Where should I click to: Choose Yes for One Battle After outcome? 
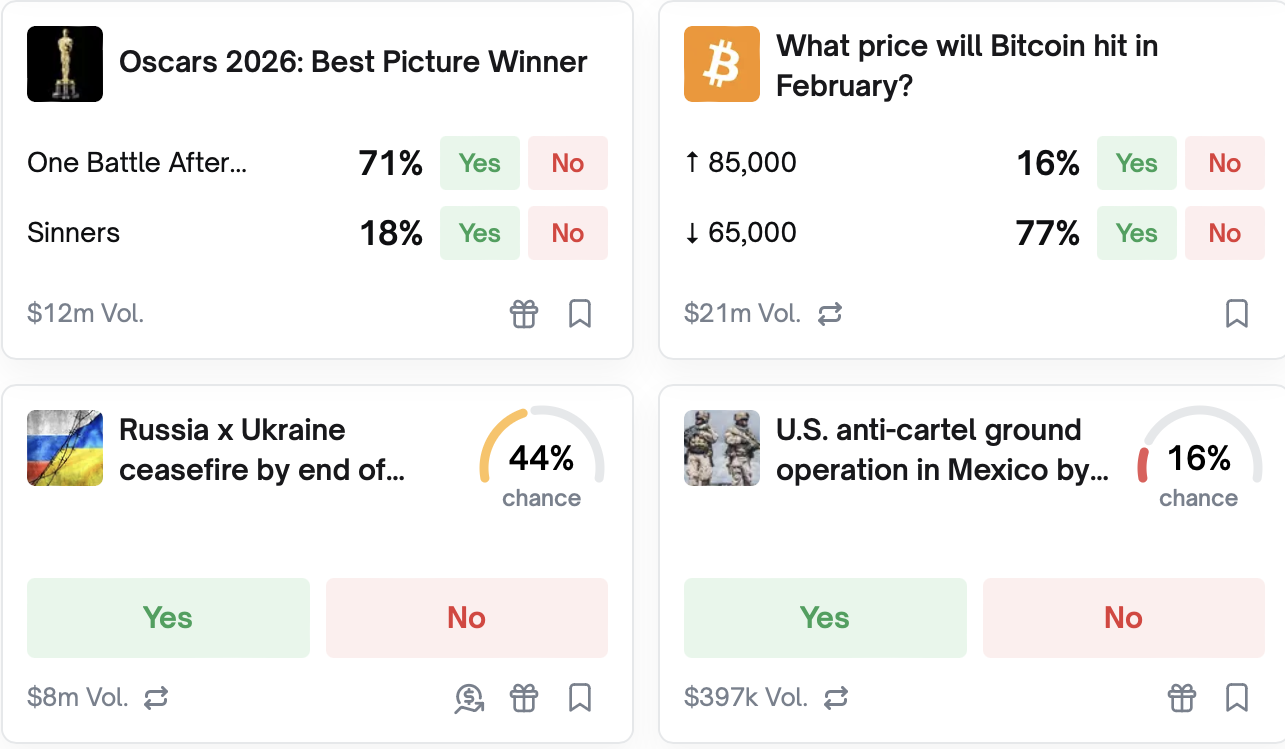click(x=479, y=163)
